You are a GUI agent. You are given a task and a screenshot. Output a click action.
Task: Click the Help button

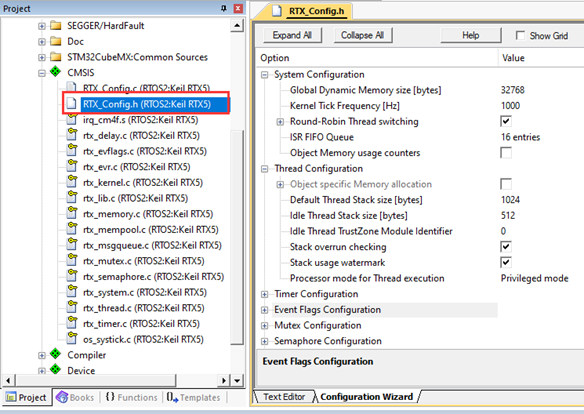[471, 35]
